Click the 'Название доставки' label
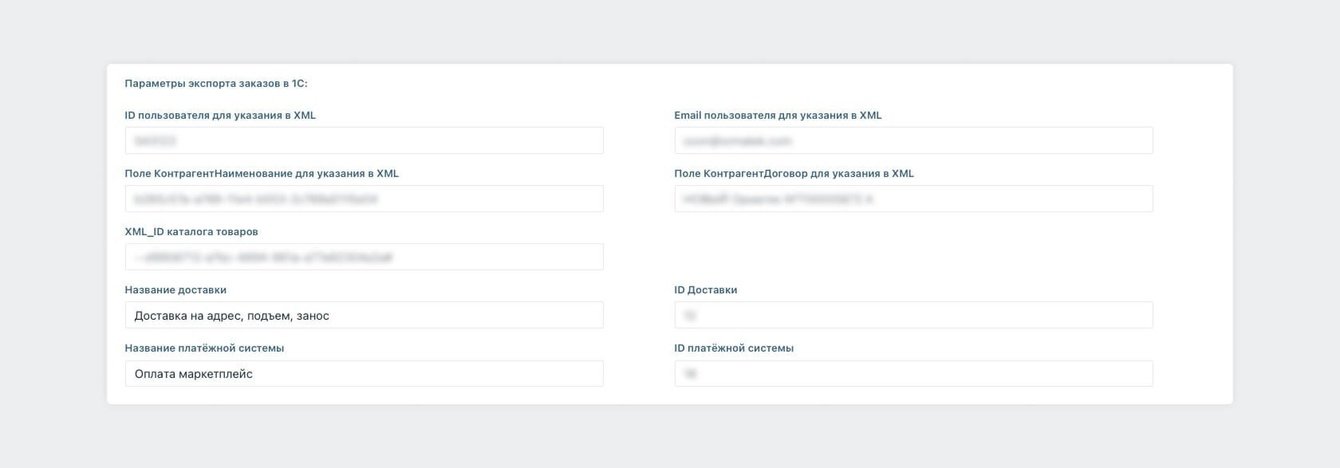The height and width of the screenshot is (468, 1340). pyautogui.click(x=175, y=290)
